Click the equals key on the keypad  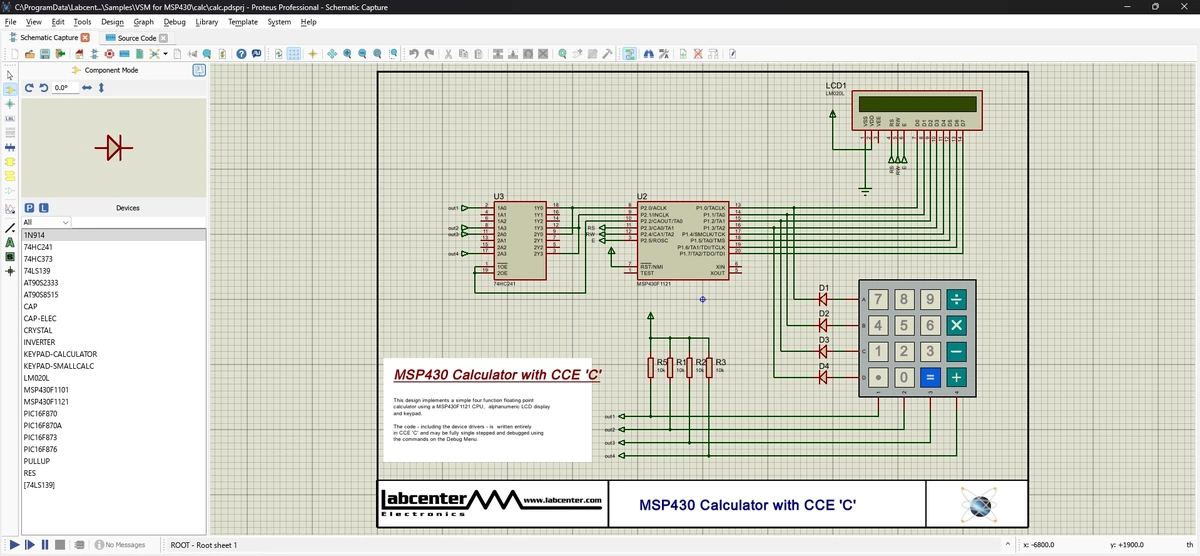[930, 377]
